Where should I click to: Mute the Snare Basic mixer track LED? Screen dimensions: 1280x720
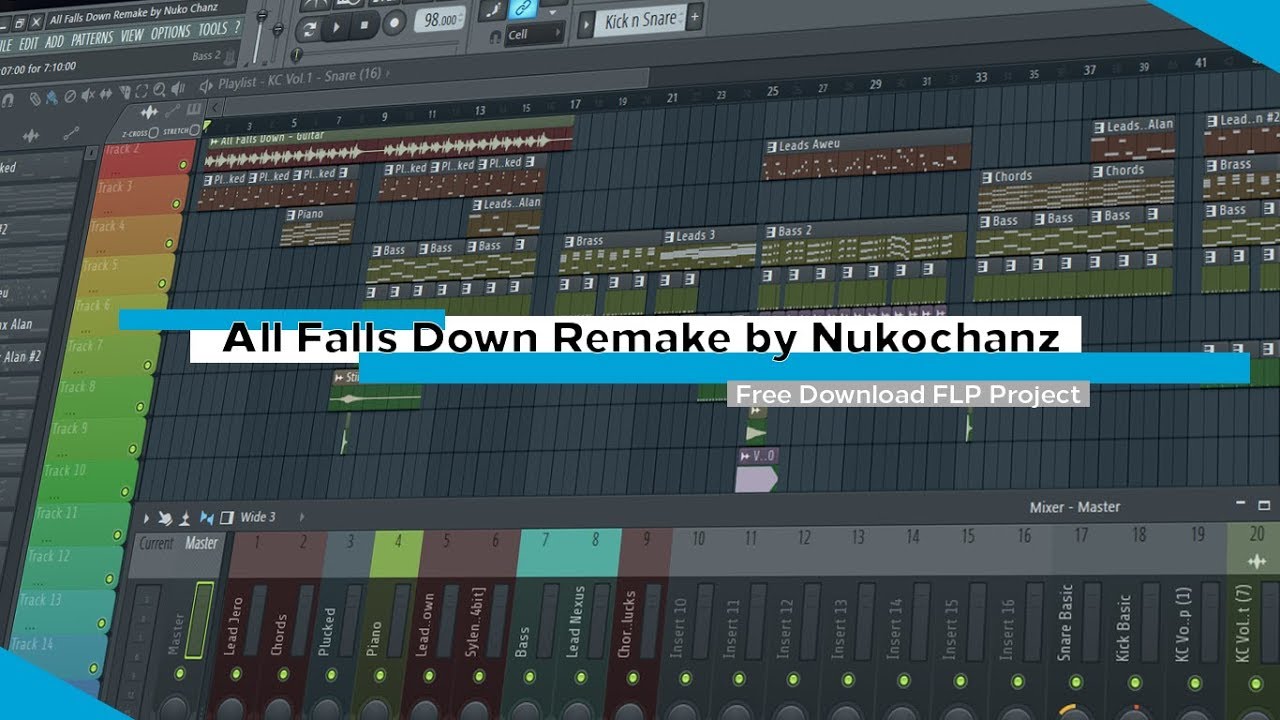1075,682
